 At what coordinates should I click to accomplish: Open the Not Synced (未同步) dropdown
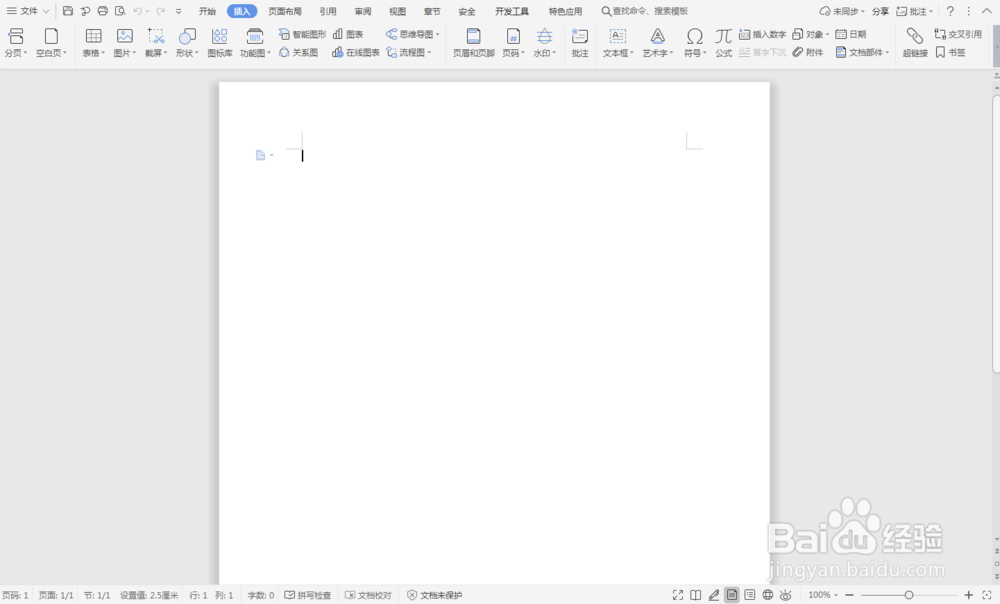pyautogui.click(x=863, y=11)
